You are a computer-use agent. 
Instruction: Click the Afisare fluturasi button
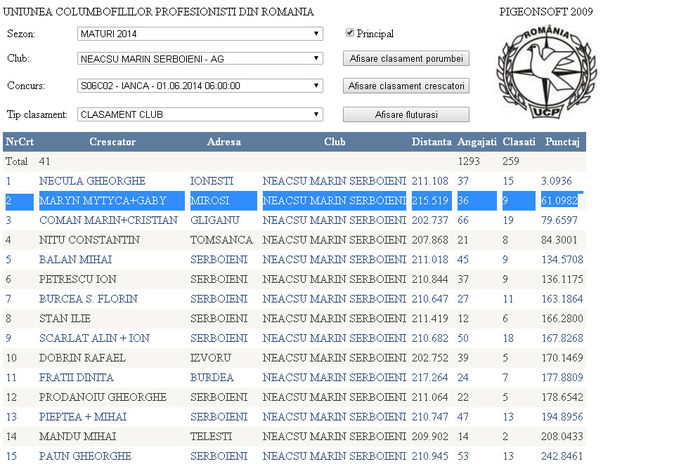406,114
